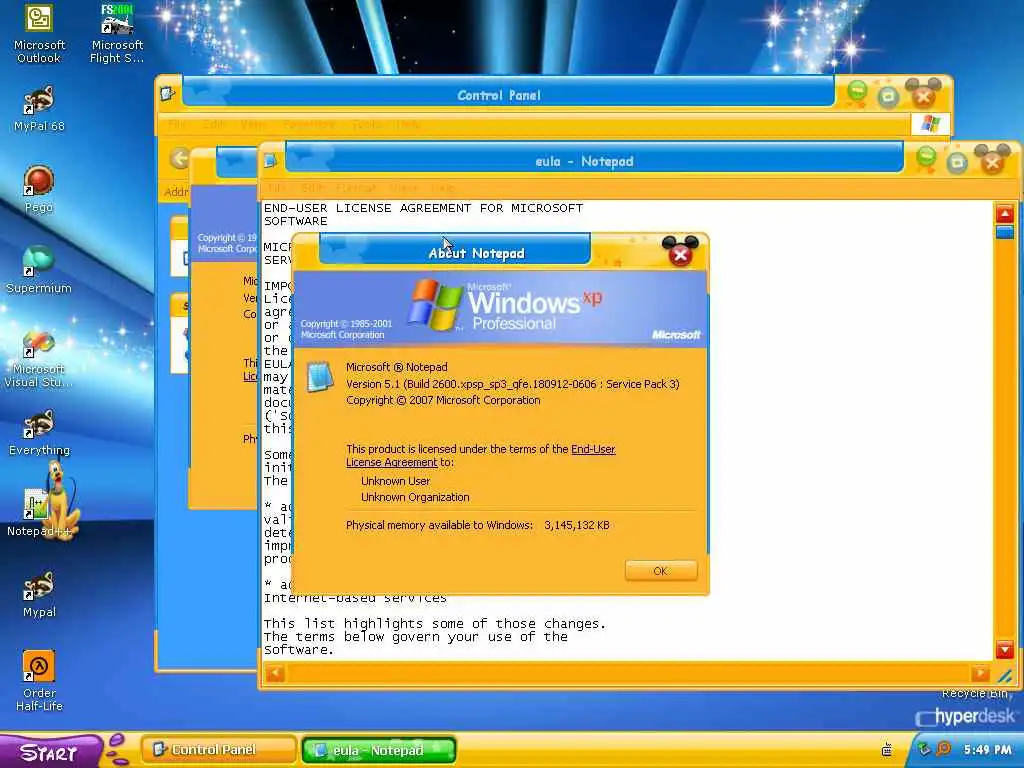Click OK in About Notepad dialog
The image size is (1024, 768).
[x=661, y=571]
